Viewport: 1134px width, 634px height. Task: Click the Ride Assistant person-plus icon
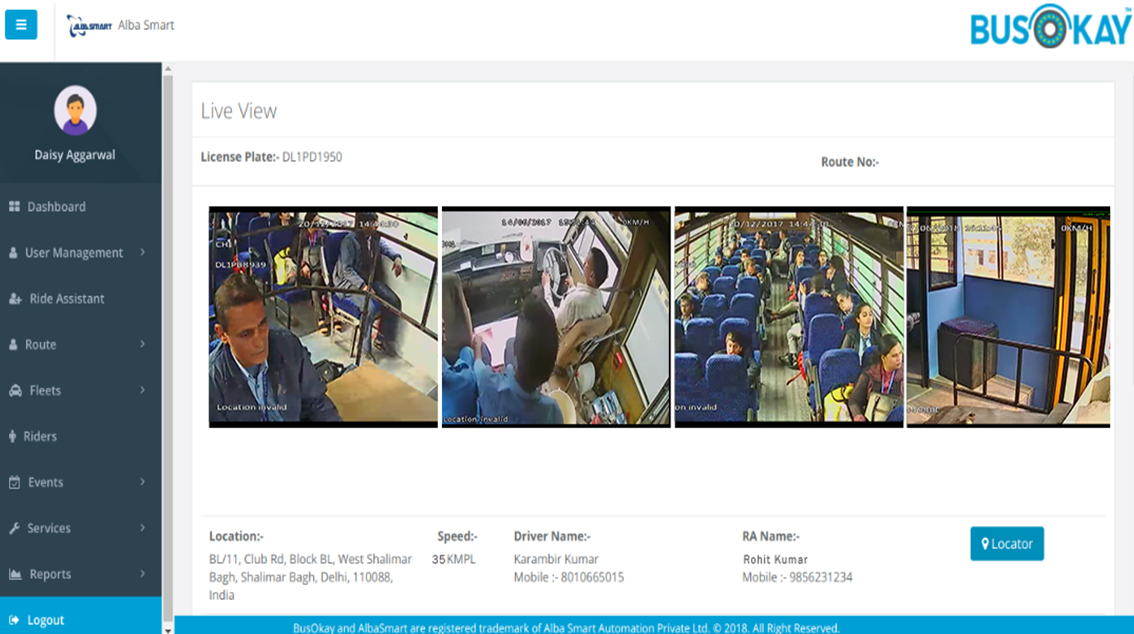(14, 299)
